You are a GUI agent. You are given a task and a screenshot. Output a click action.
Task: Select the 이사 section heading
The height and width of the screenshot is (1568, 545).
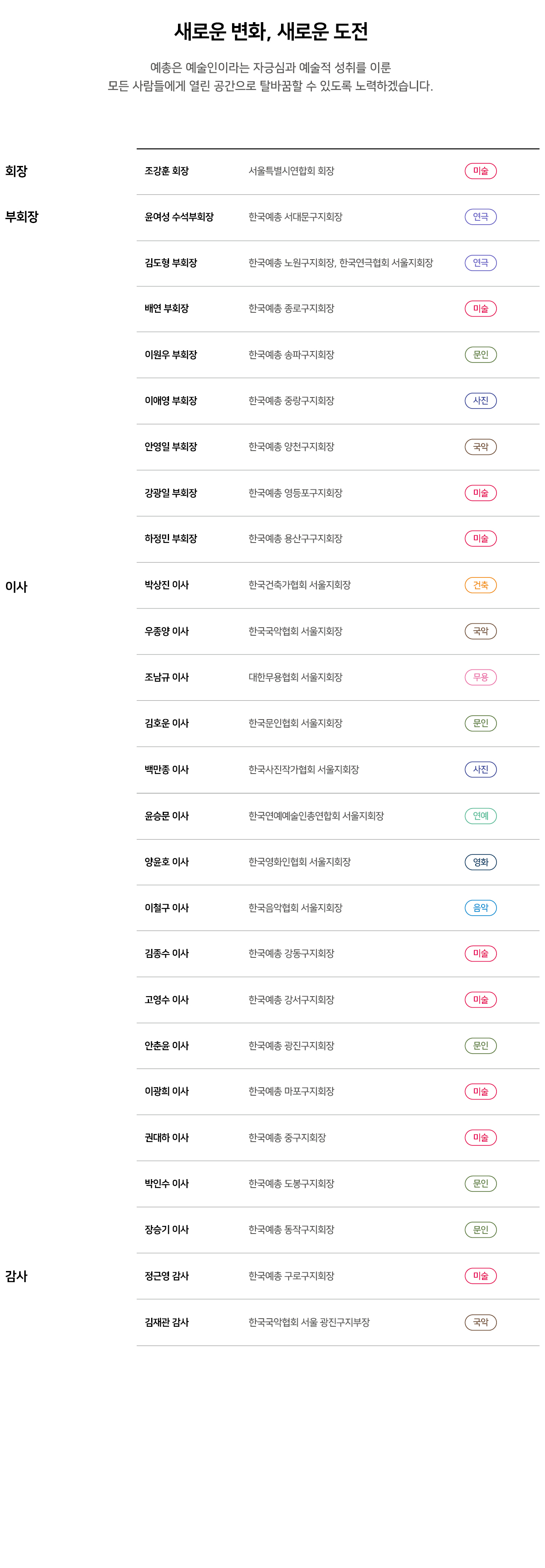17,587
